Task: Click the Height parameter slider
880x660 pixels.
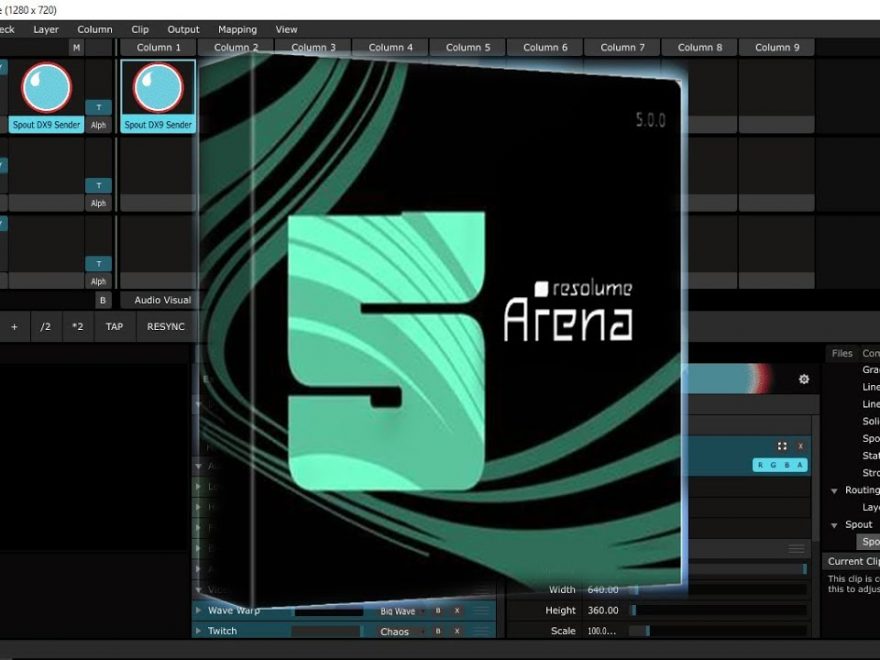Action: [717, 611]
